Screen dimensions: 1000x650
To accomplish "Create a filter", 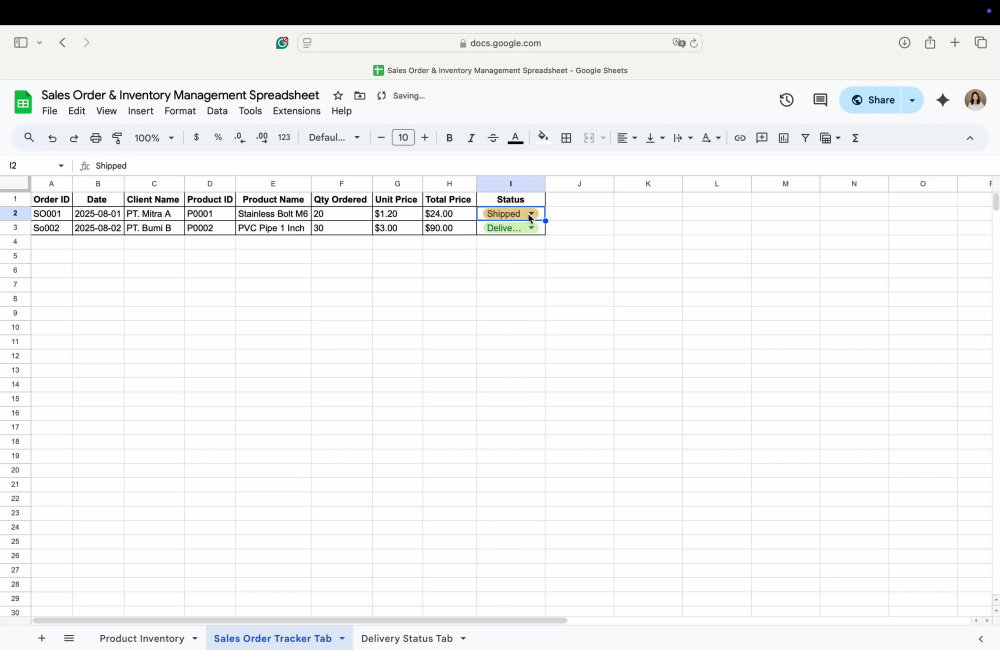I will click(805, 138).
